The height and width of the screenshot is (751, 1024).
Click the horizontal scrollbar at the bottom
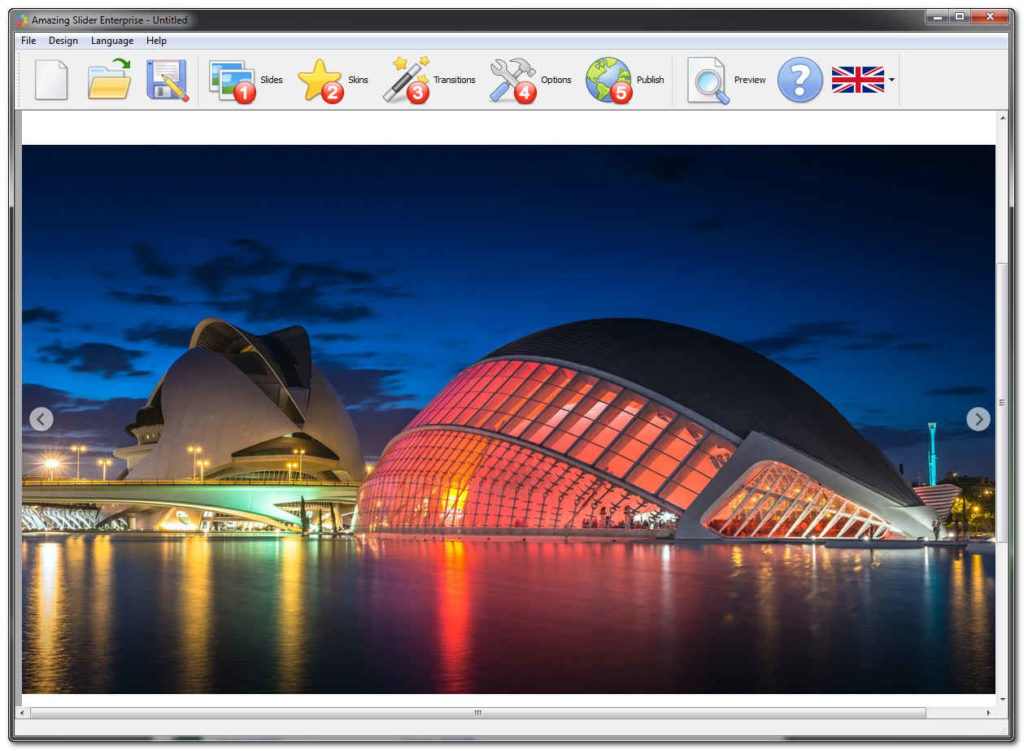coord(477,713)
